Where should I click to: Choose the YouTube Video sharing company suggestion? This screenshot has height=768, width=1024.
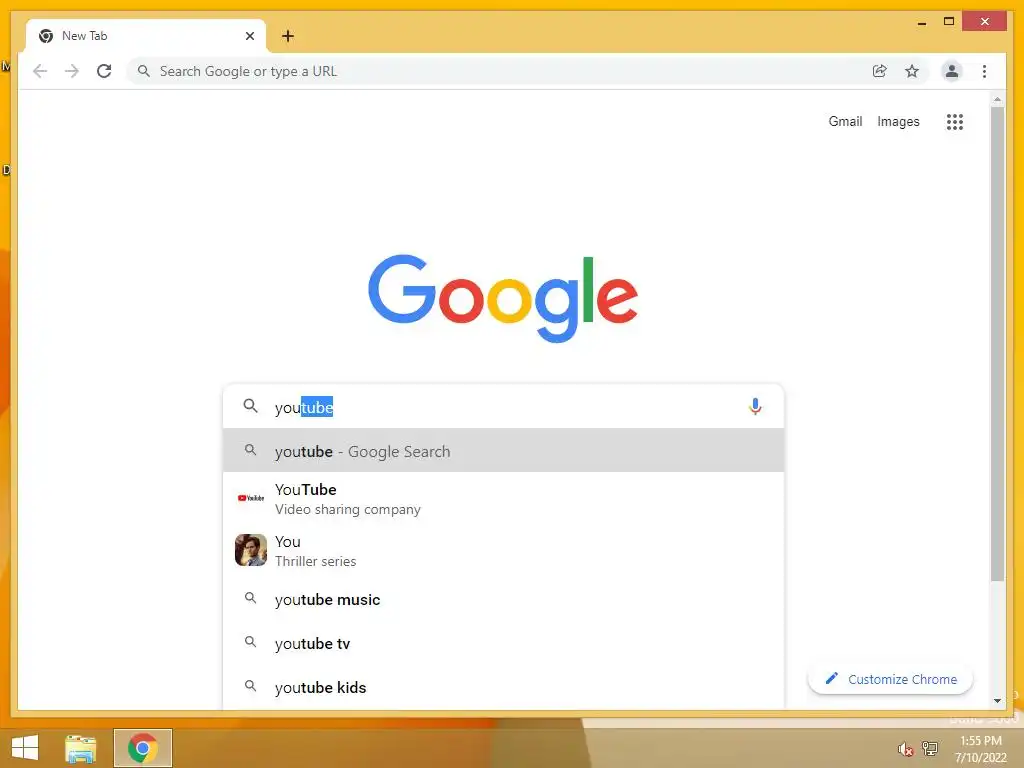[503, 498]
